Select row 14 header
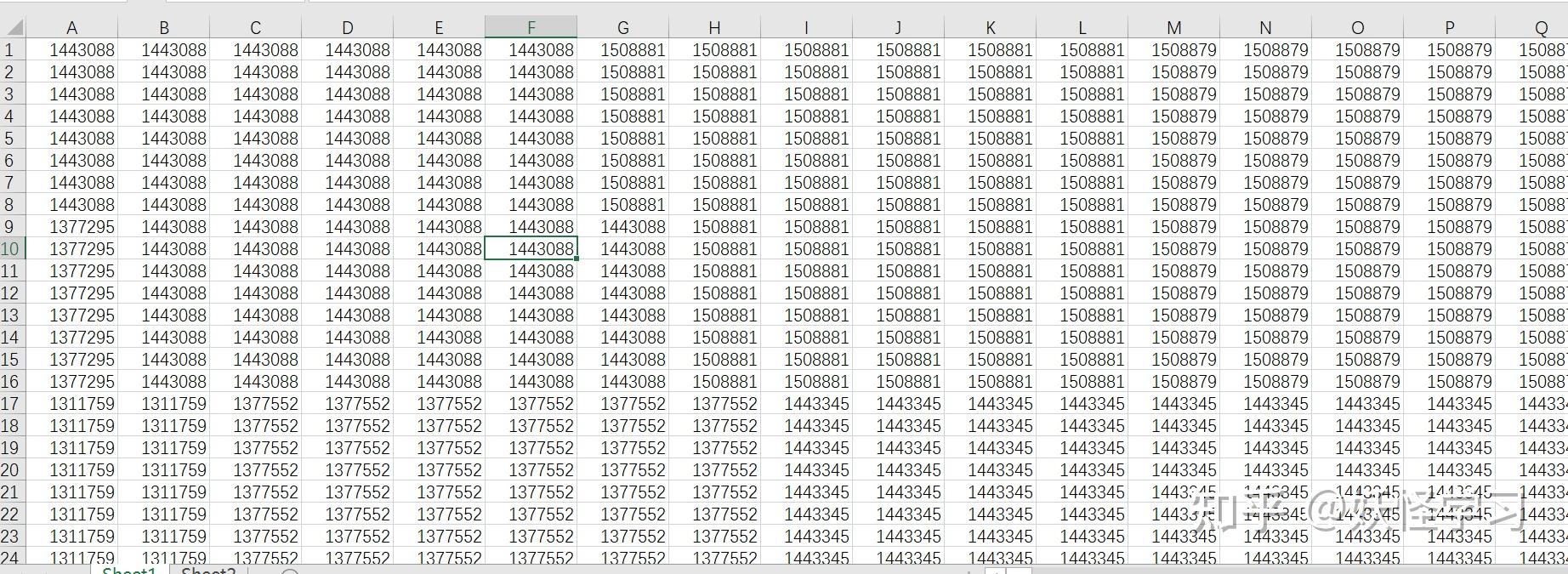This screenshot has width=1568, height=574. click(13, 338)
